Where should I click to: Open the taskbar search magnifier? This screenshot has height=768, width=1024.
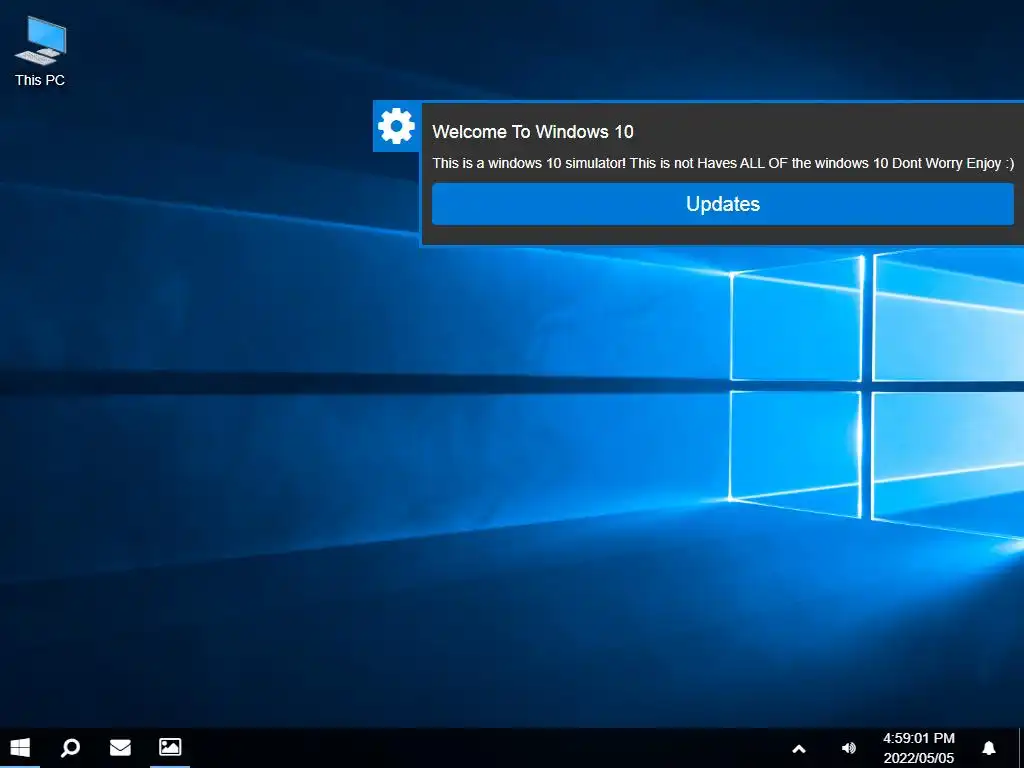[x=70, y=748]
